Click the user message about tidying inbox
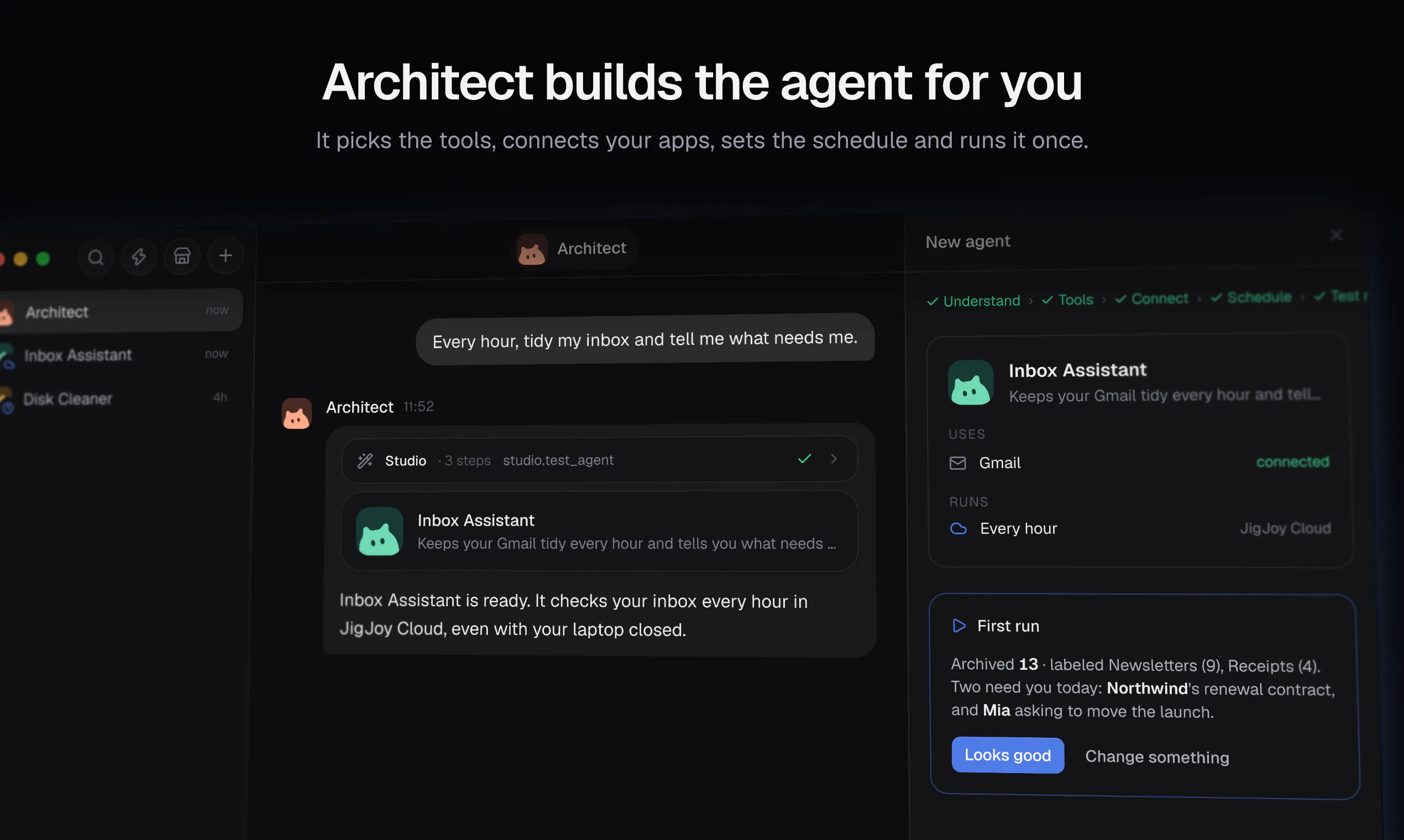Viewport: 1404px width, 840px height. point(645,339)
